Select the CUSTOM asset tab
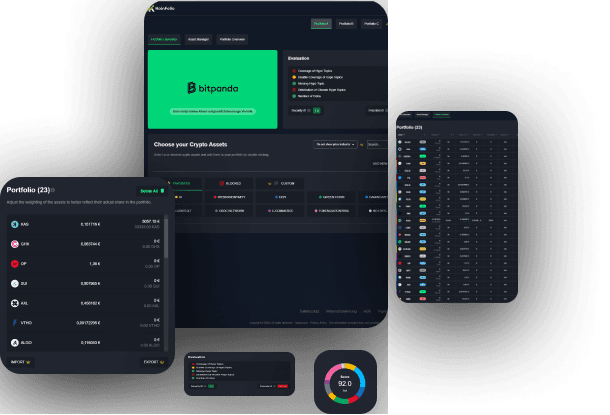 click(x=280, y=184)
